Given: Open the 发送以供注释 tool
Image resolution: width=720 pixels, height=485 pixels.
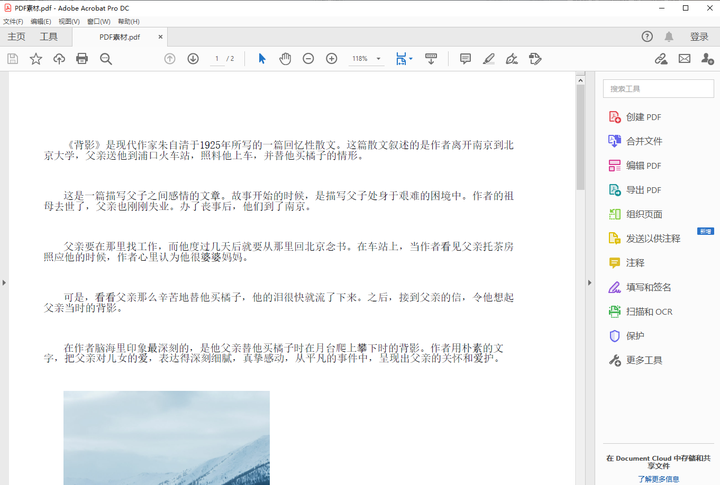Looking at the screenshot, I should point(644,238).
